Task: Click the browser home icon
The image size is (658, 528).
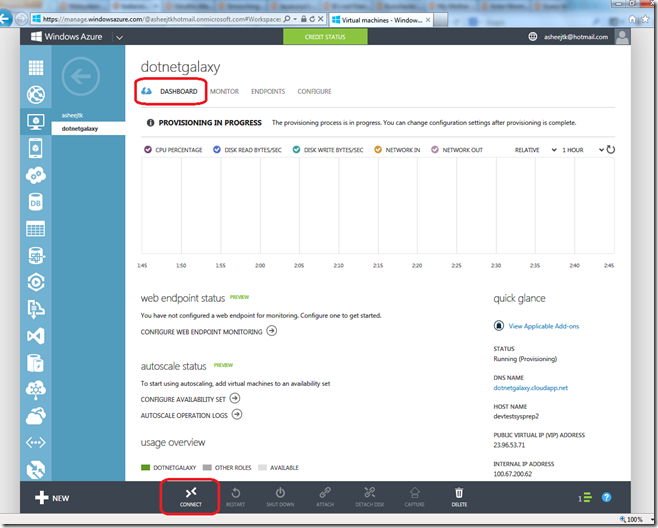Action: [632, 19]
